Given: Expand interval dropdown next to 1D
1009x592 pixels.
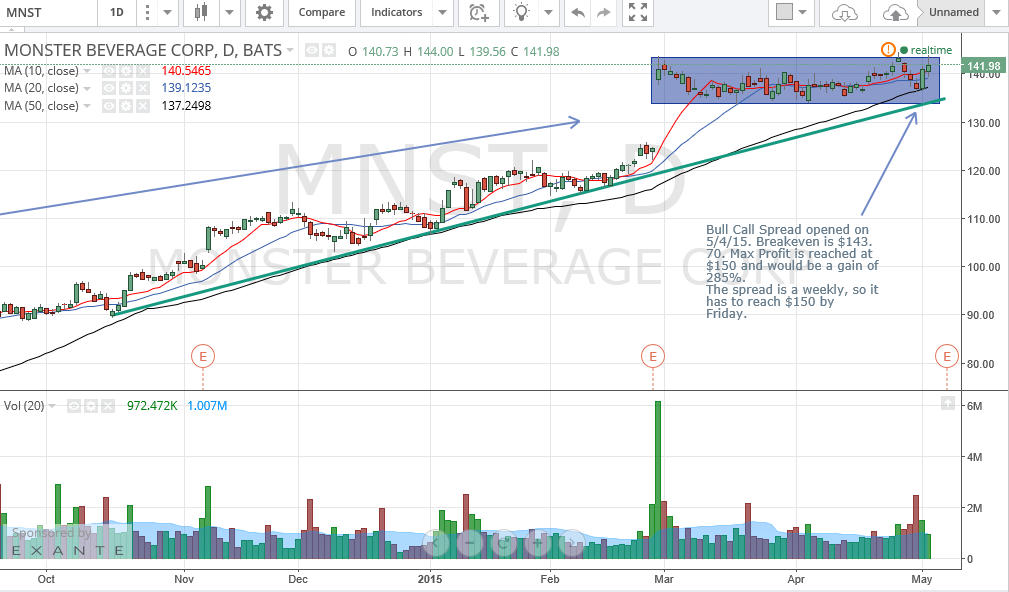Looking at the screenshot, I should 167,12.
